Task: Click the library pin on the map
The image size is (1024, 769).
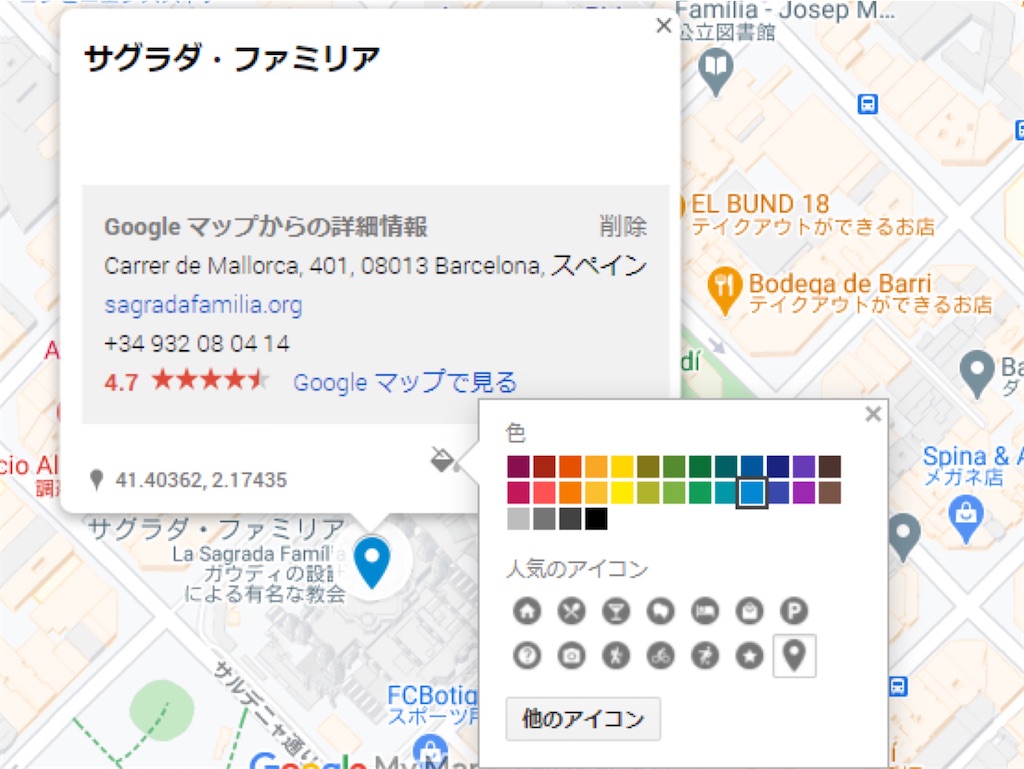Action: [x=716, y=72]
